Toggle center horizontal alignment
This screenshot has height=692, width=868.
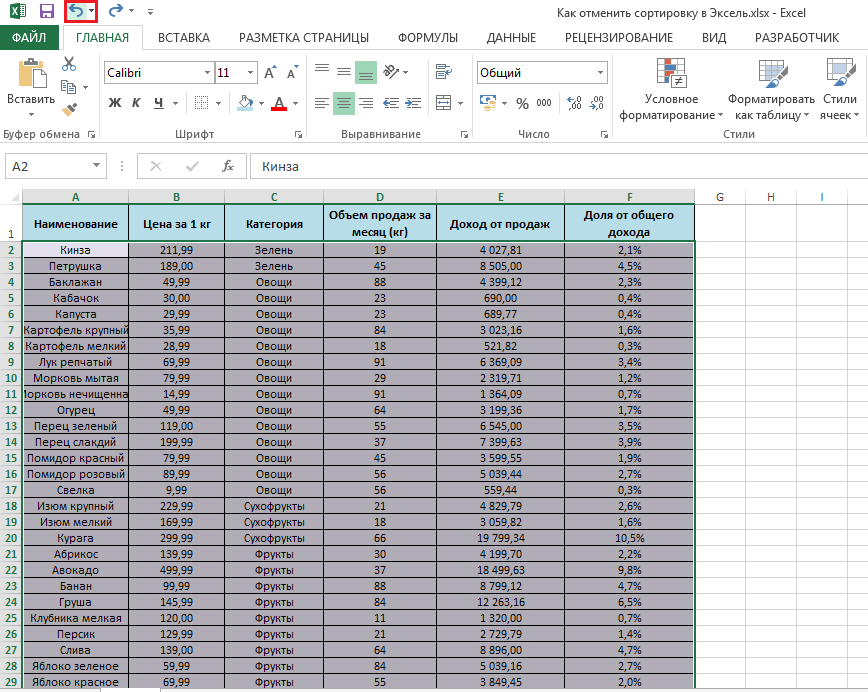pyautogui.click(x=343, y=103)
